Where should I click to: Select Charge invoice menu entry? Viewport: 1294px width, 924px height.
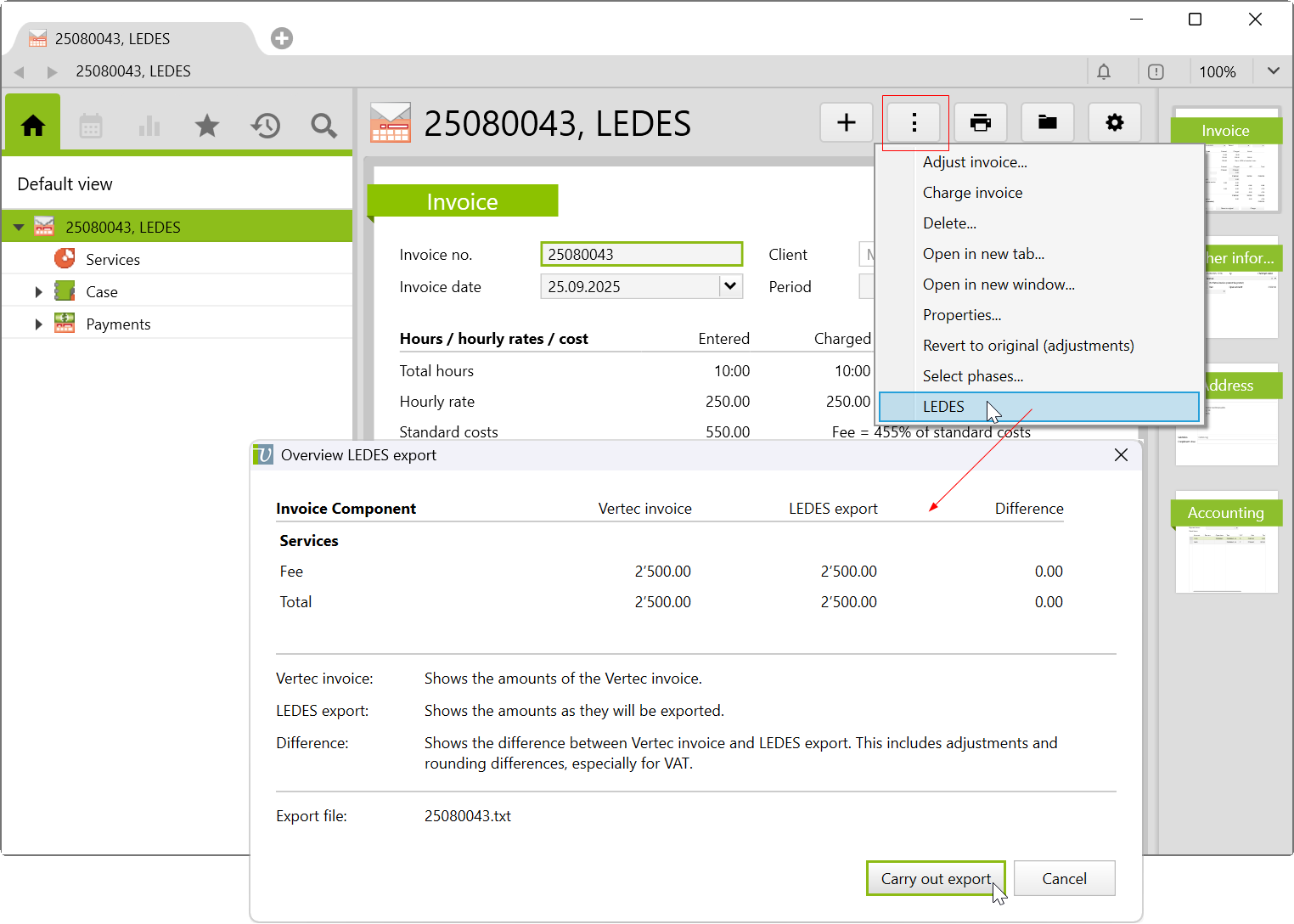point(972,193)
